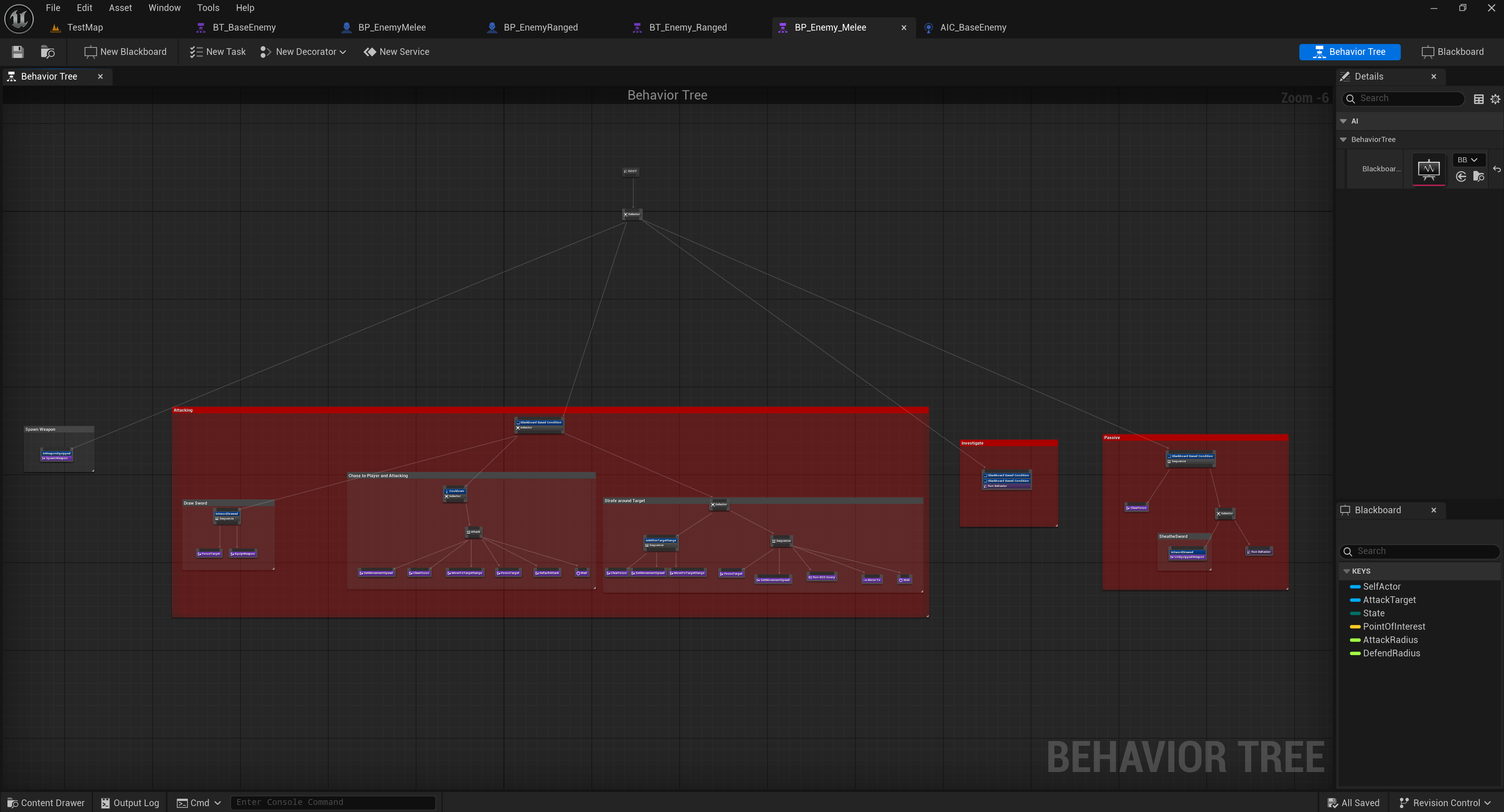Switch to BT_Enemy_Ranged tab
Screen dimensions: 1504x812
[687, 27]
